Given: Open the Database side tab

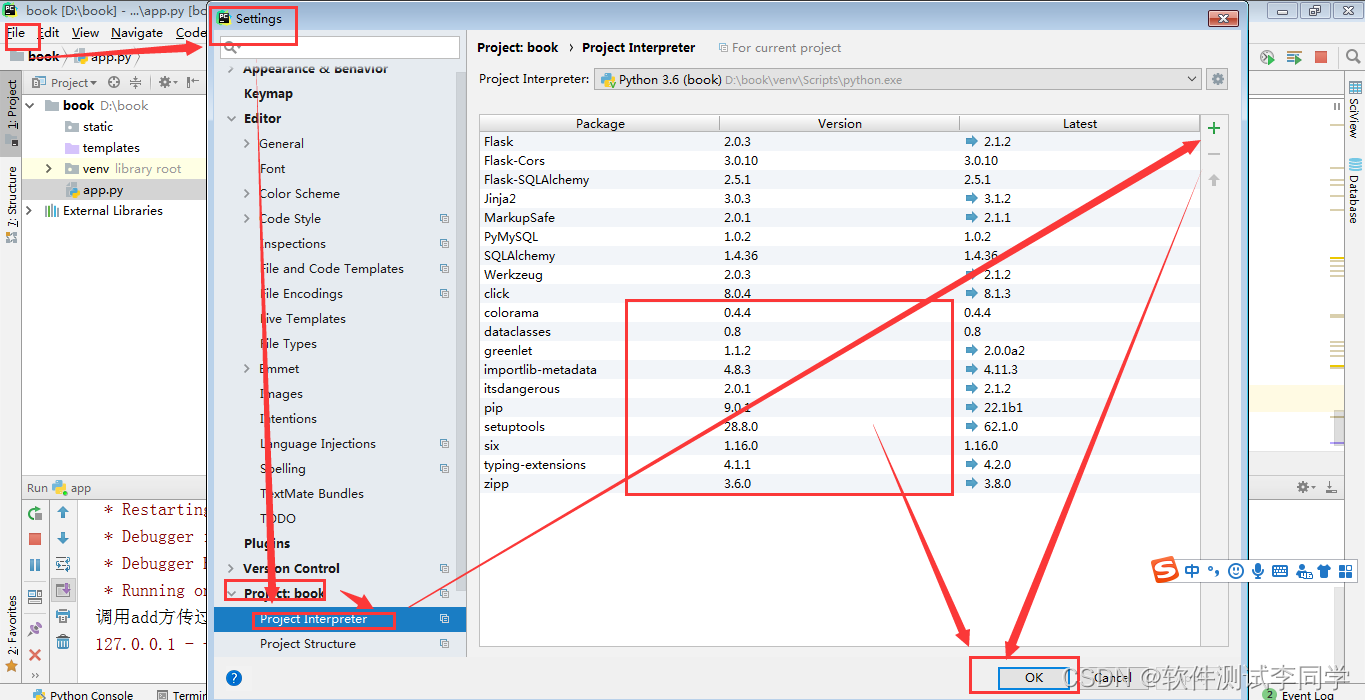Looking at the screenshot, I should (x=1354, y=190).
